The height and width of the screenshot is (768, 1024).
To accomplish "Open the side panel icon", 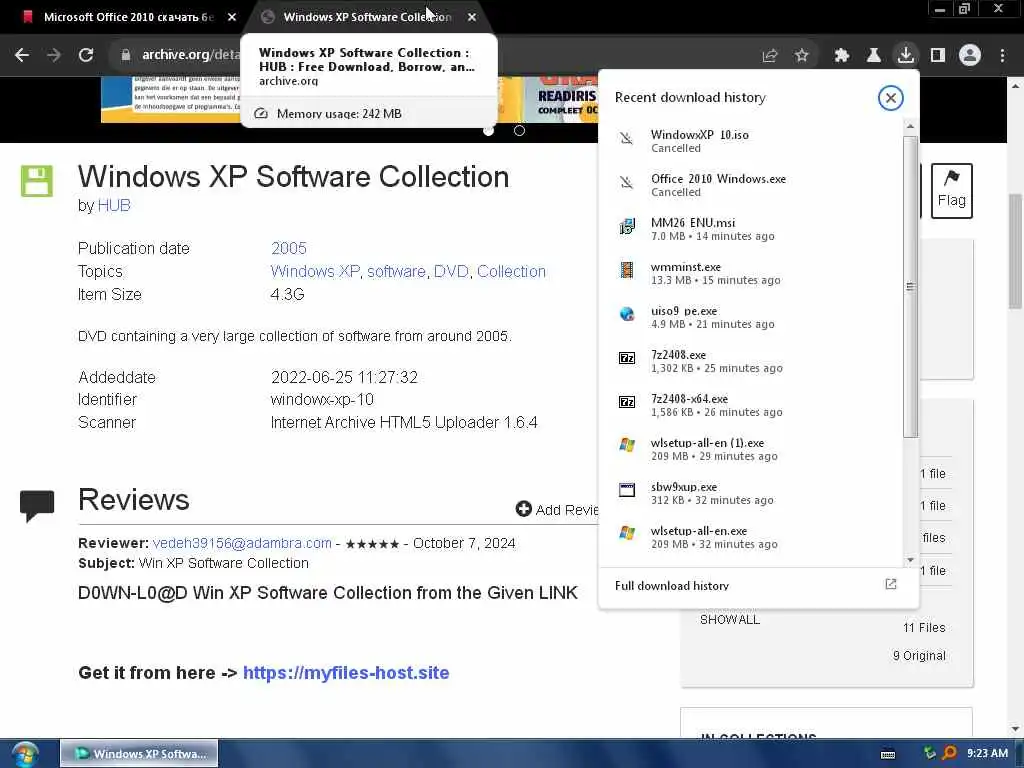I will click(938, 56).
